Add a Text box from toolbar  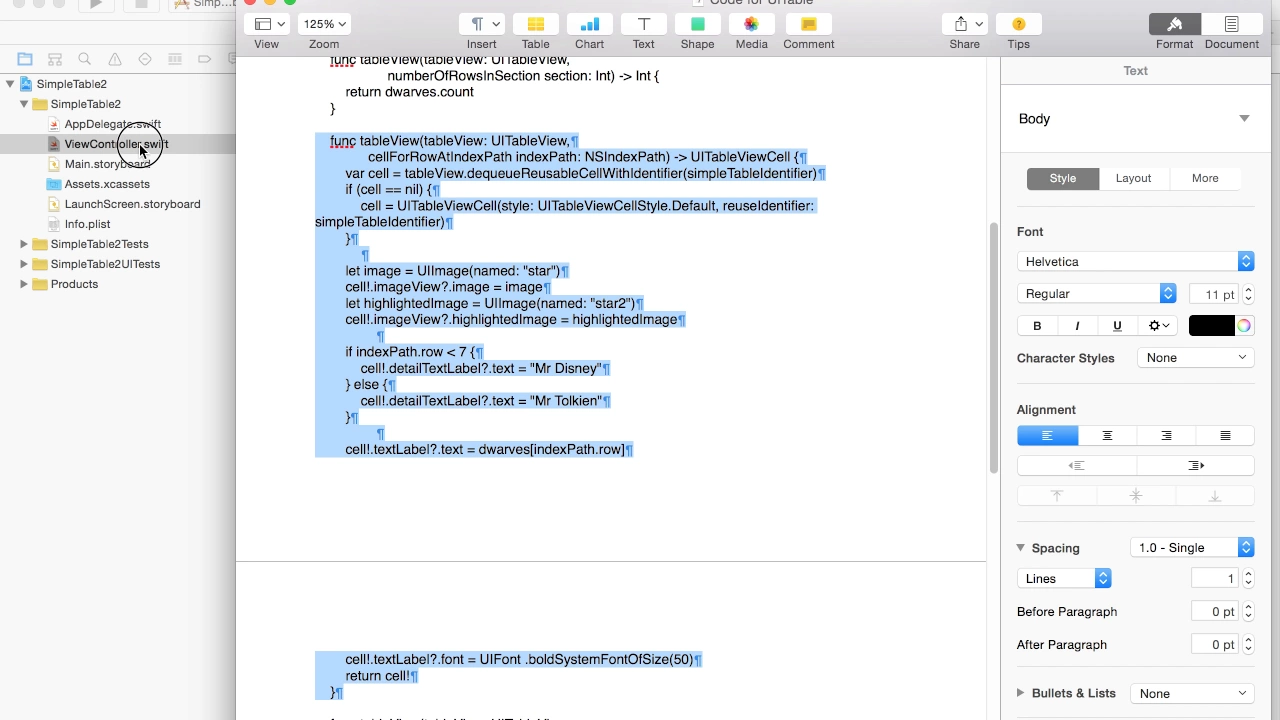(644, 24)
